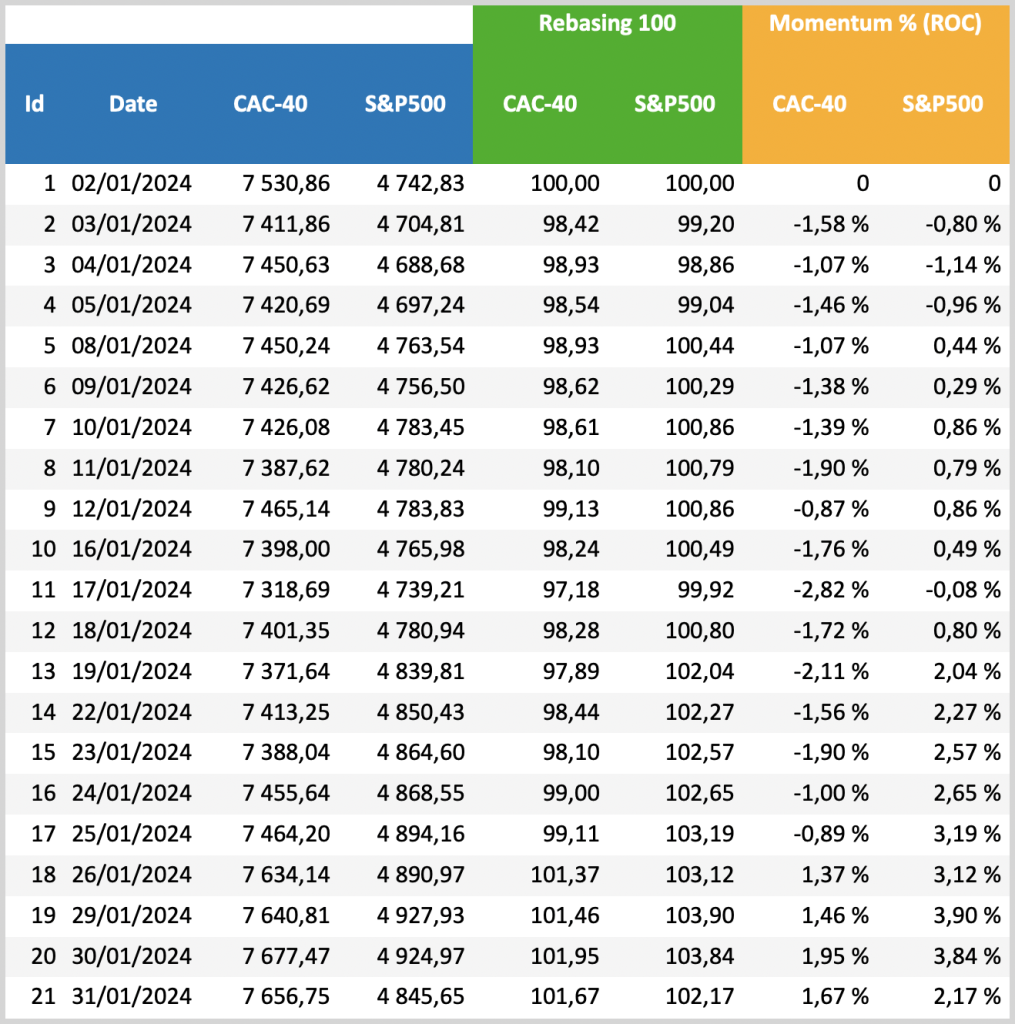Select the cell showing 4 864,60
The width and height of the screenshot is (1015, 1024).
click(x=421, y=752)
